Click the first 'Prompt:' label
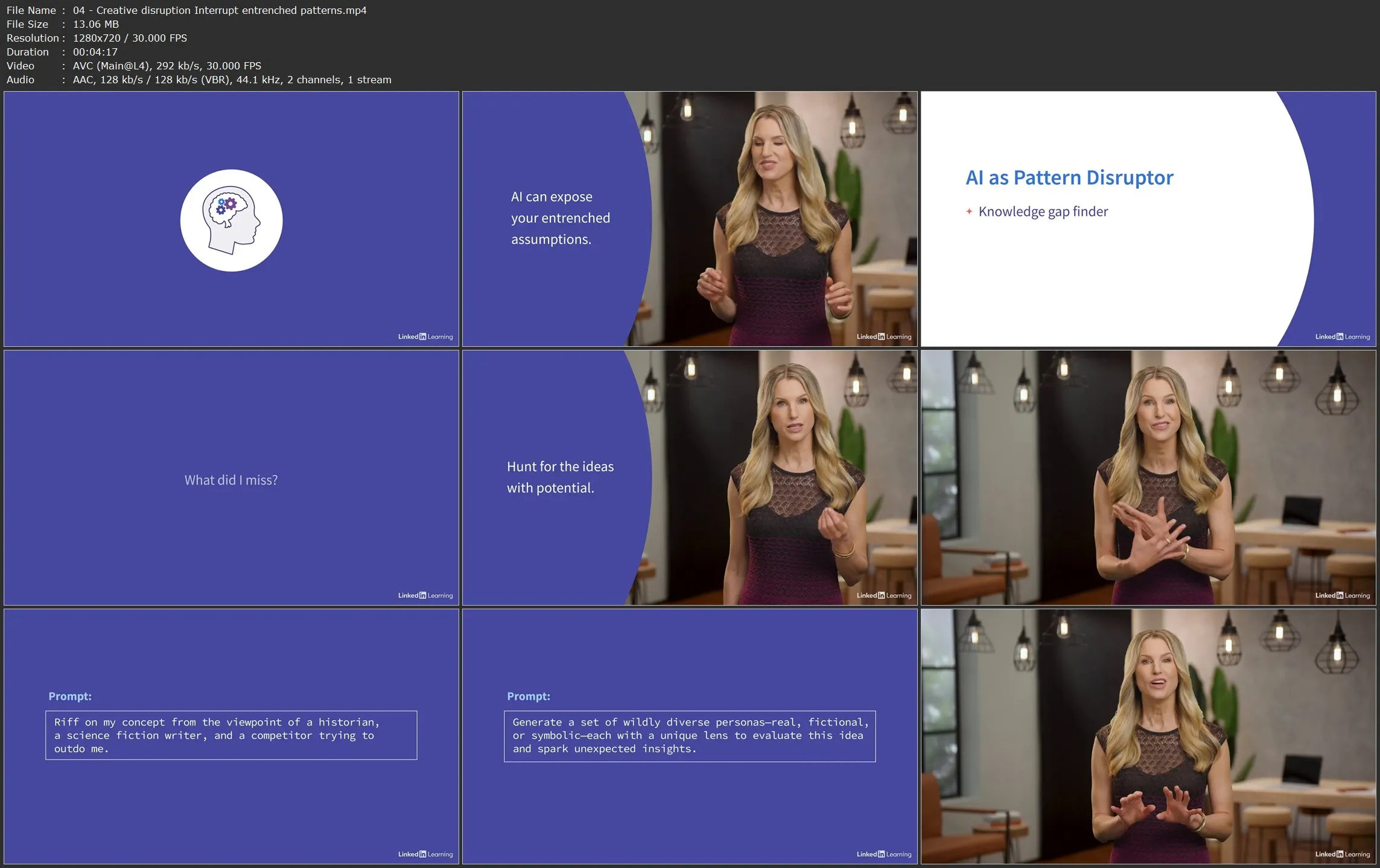 70,696
